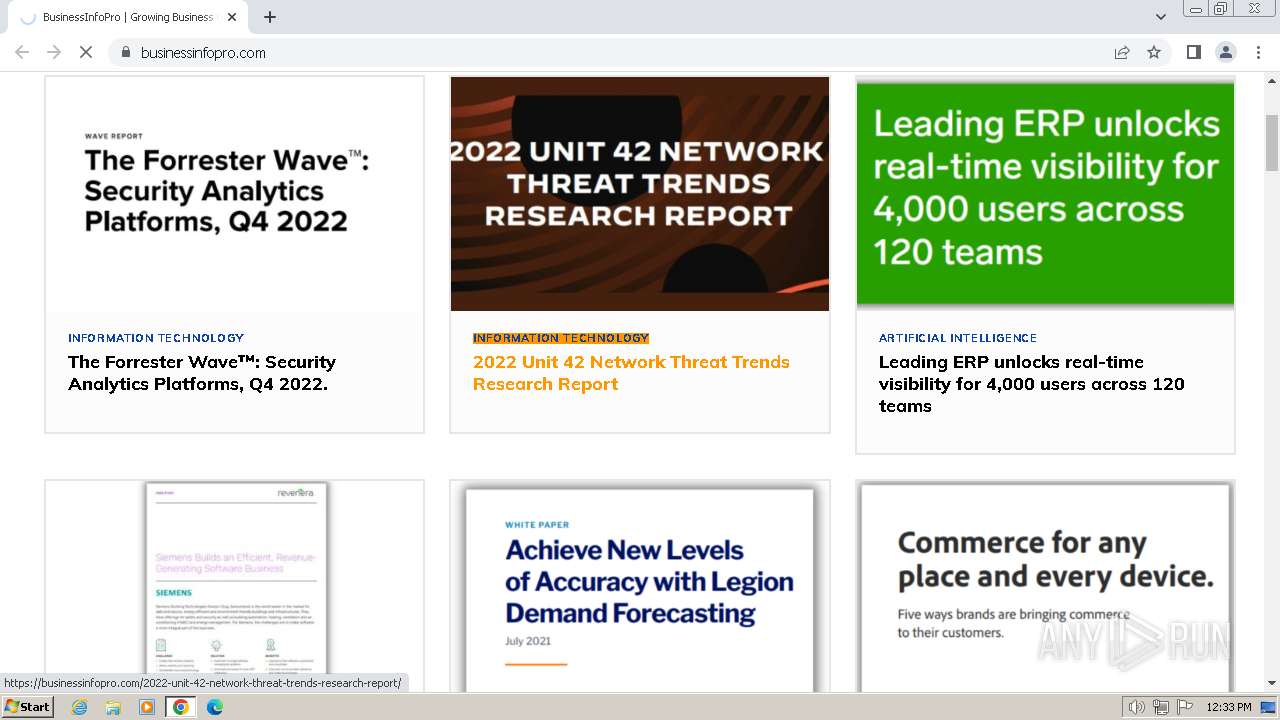Open Artificial Intelligence category link
The width and height of the screenshot is (1280, 720).
[x=958, y=338]
